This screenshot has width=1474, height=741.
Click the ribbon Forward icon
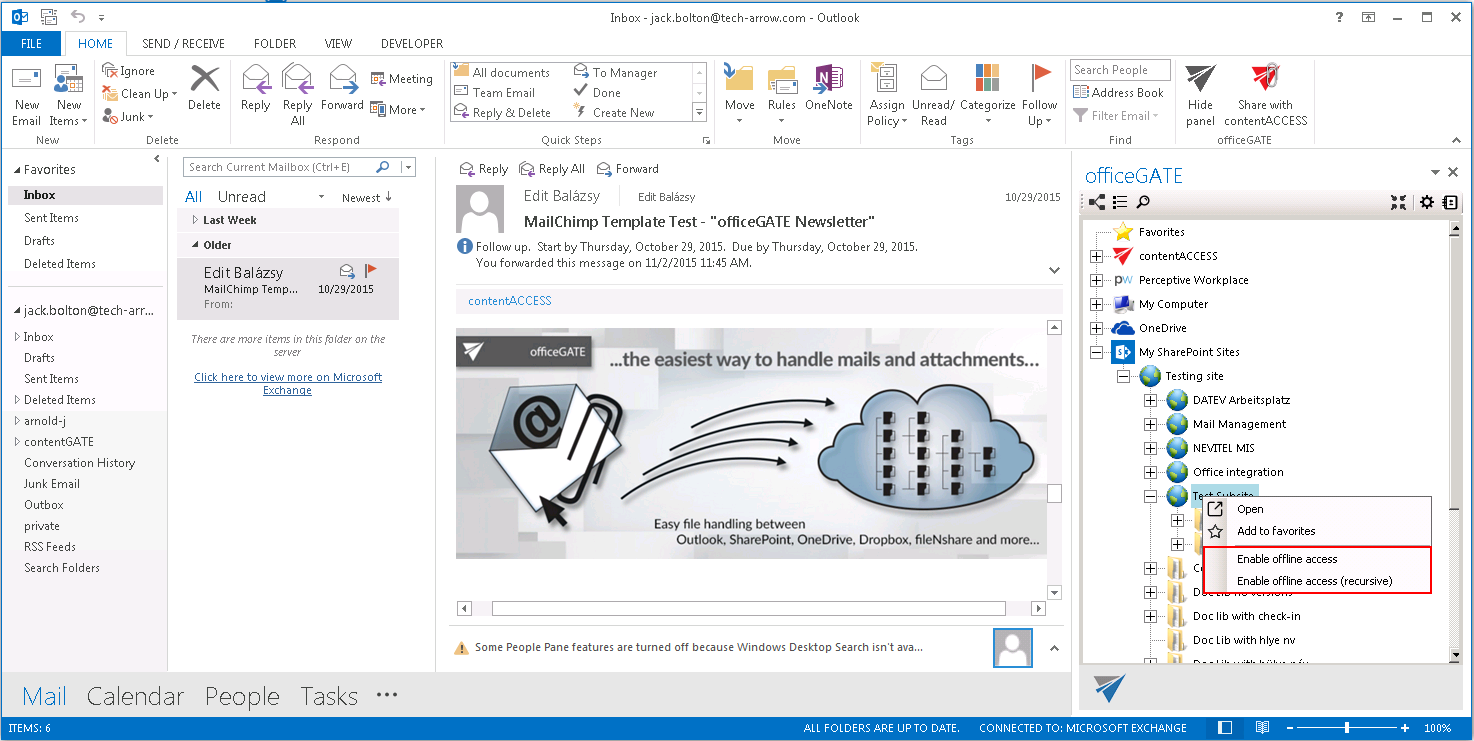(343, 79)
